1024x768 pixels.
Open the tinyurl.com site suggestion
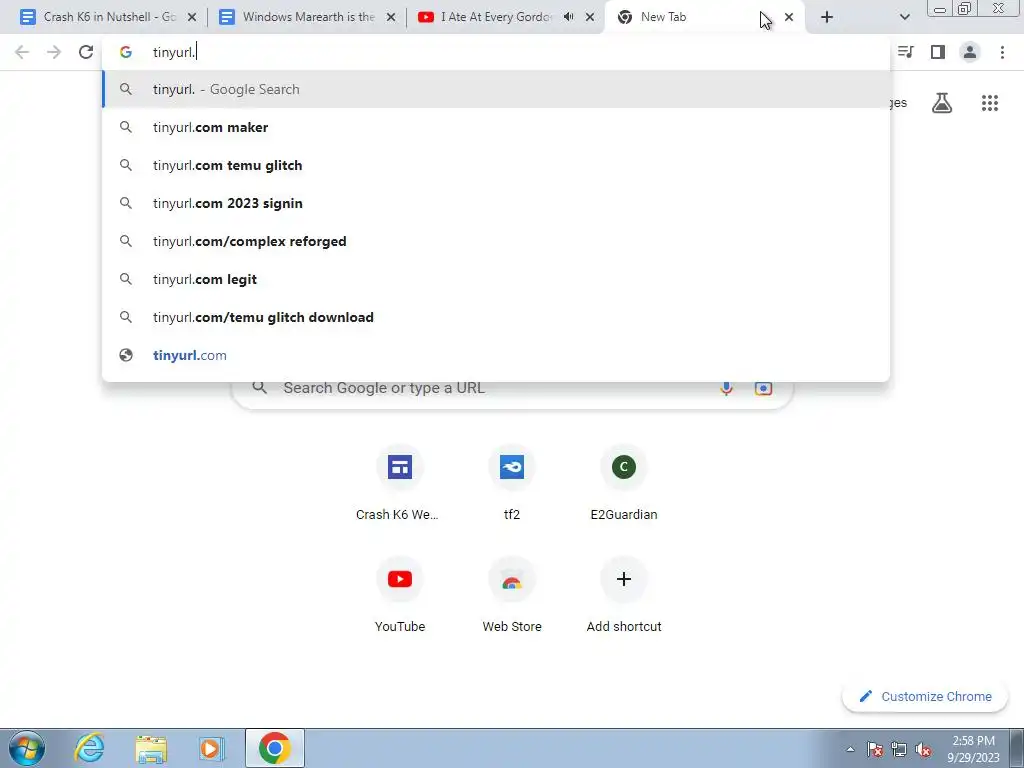496,355
